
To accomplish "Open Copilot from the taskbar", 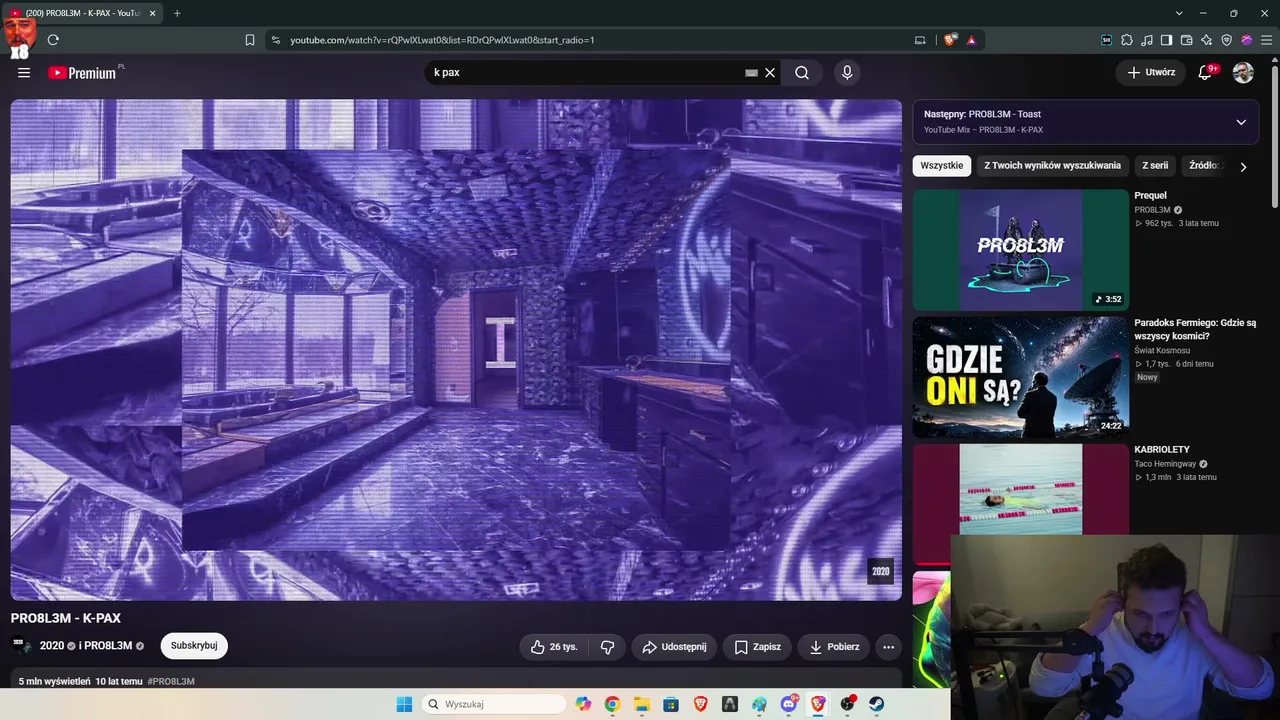I will (x=583, y=704).
